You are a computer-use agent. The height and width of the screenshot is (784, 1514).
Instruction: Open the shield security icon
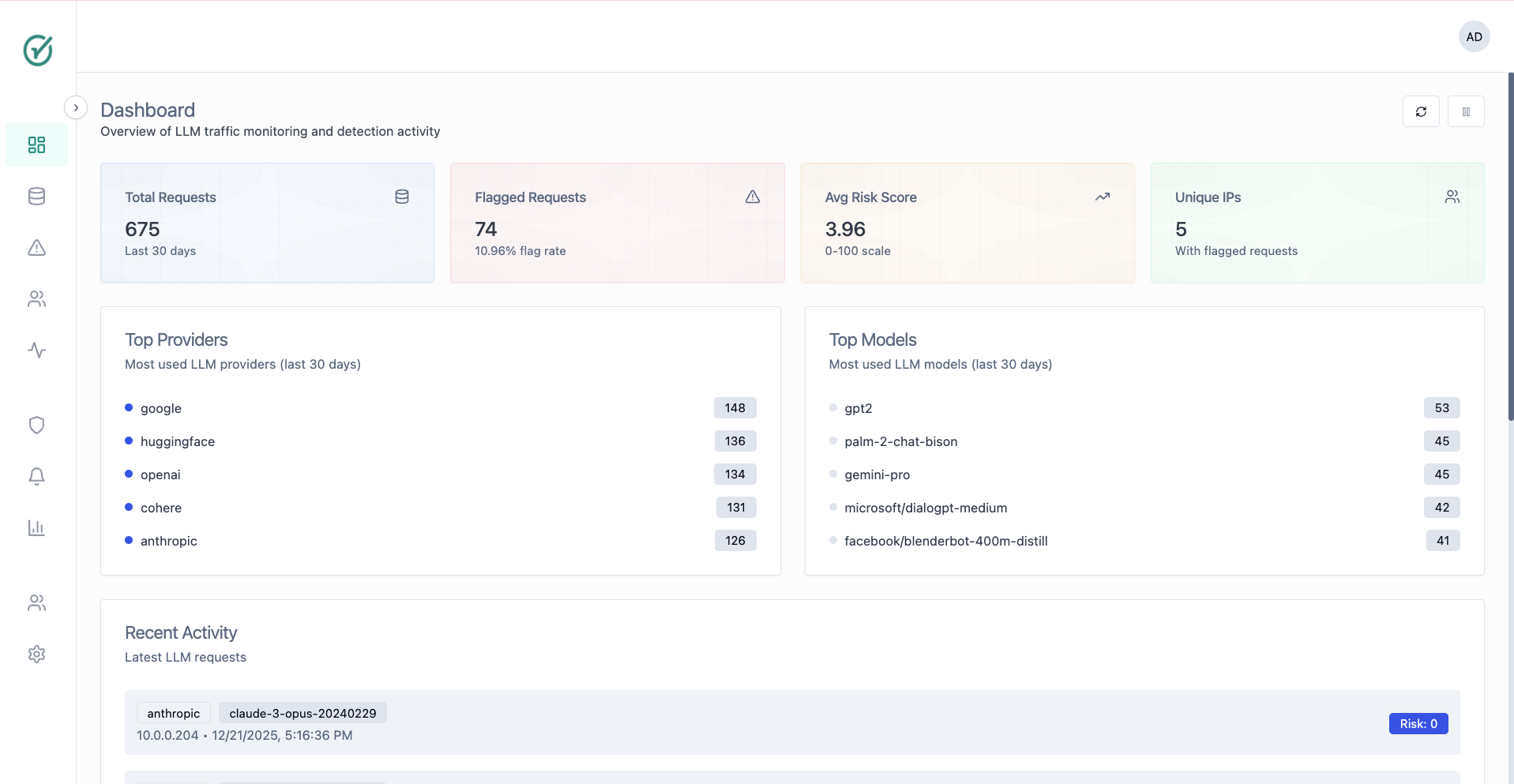tap(36, 426)
